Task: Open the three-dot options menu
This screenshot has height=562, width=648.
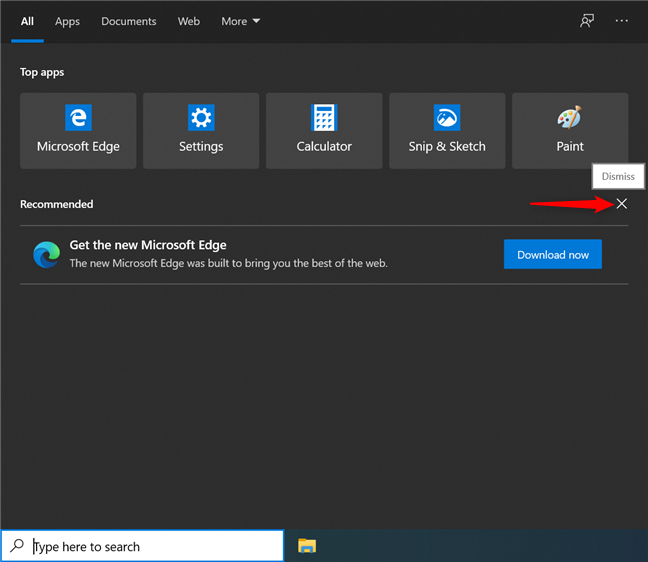Action: click(x=622, y=21)
